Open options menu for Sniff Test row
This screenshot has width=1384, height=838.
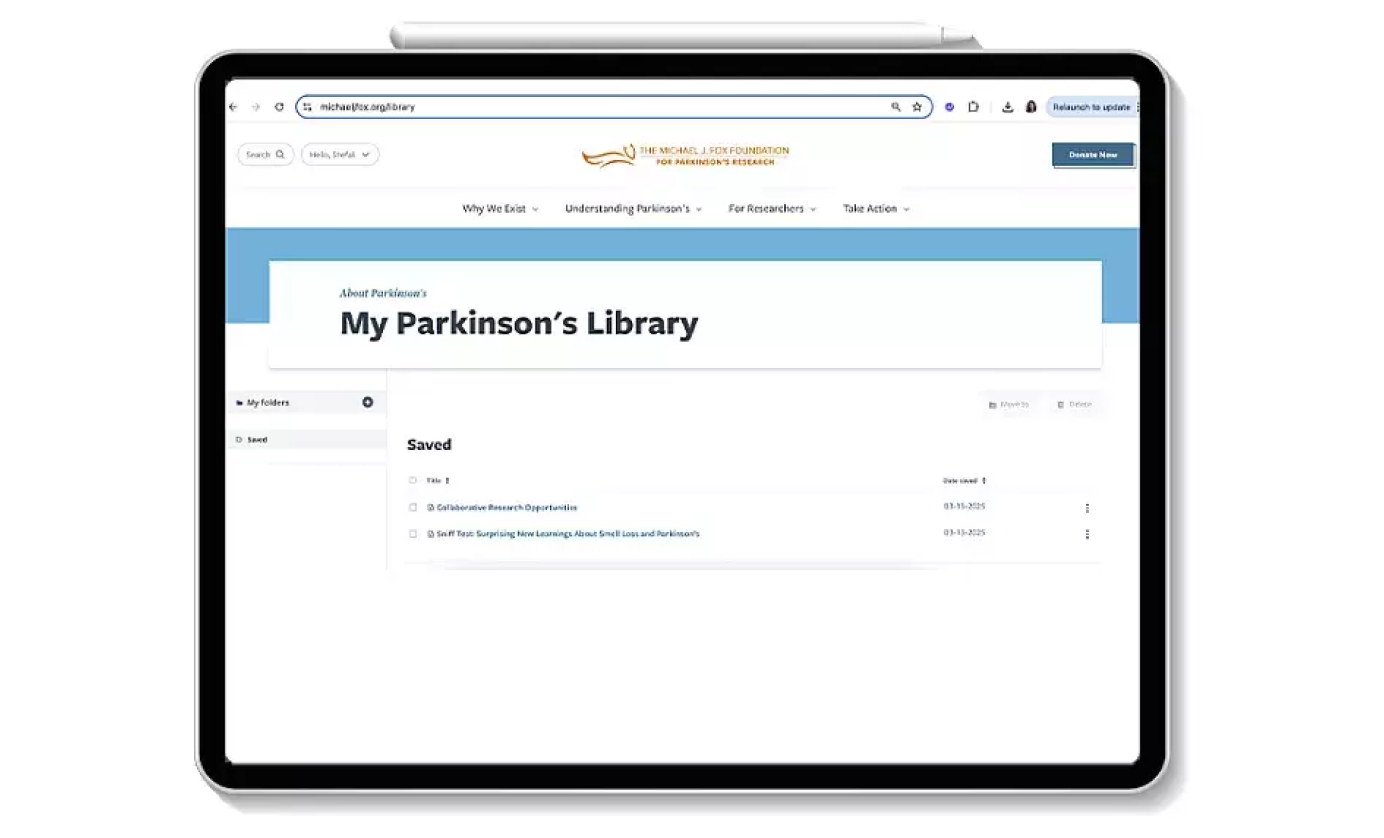(1087, 534)
